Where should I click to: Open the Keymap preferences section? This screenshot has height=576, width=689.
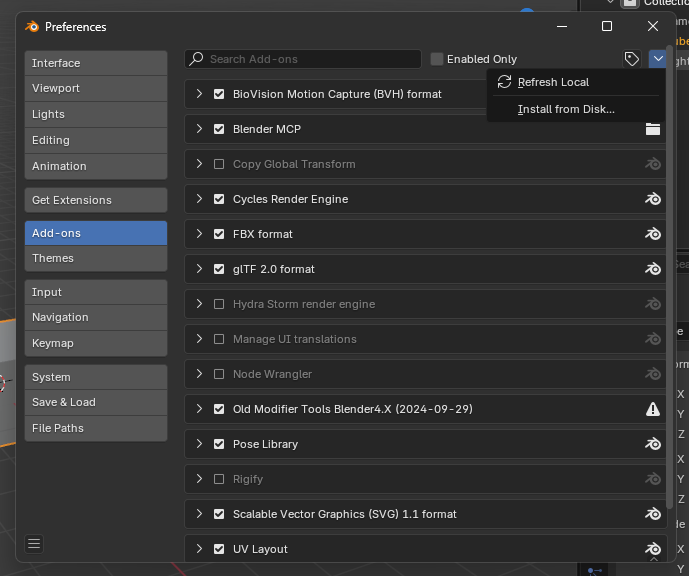96,343
